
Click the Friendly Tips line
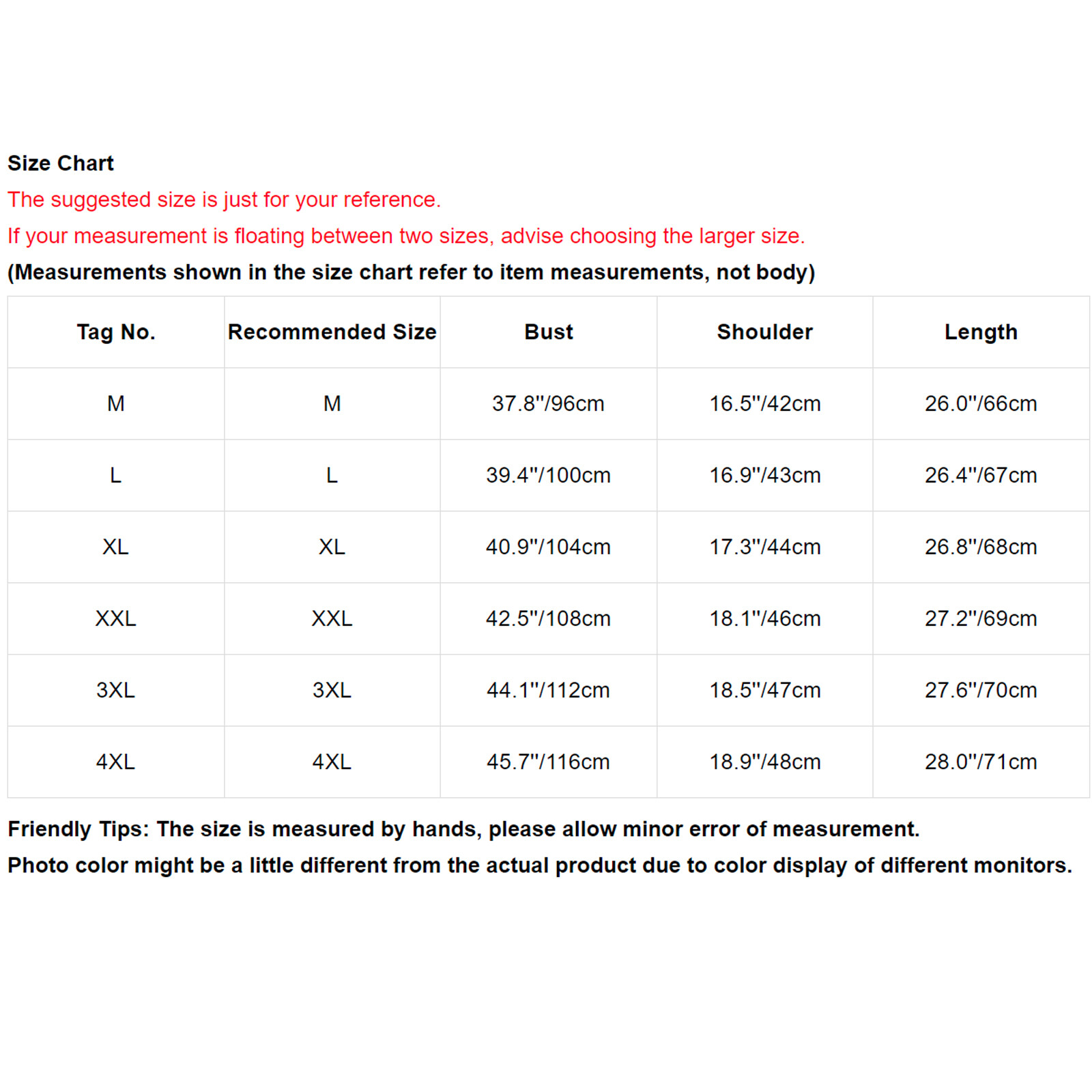pos(463,829)
